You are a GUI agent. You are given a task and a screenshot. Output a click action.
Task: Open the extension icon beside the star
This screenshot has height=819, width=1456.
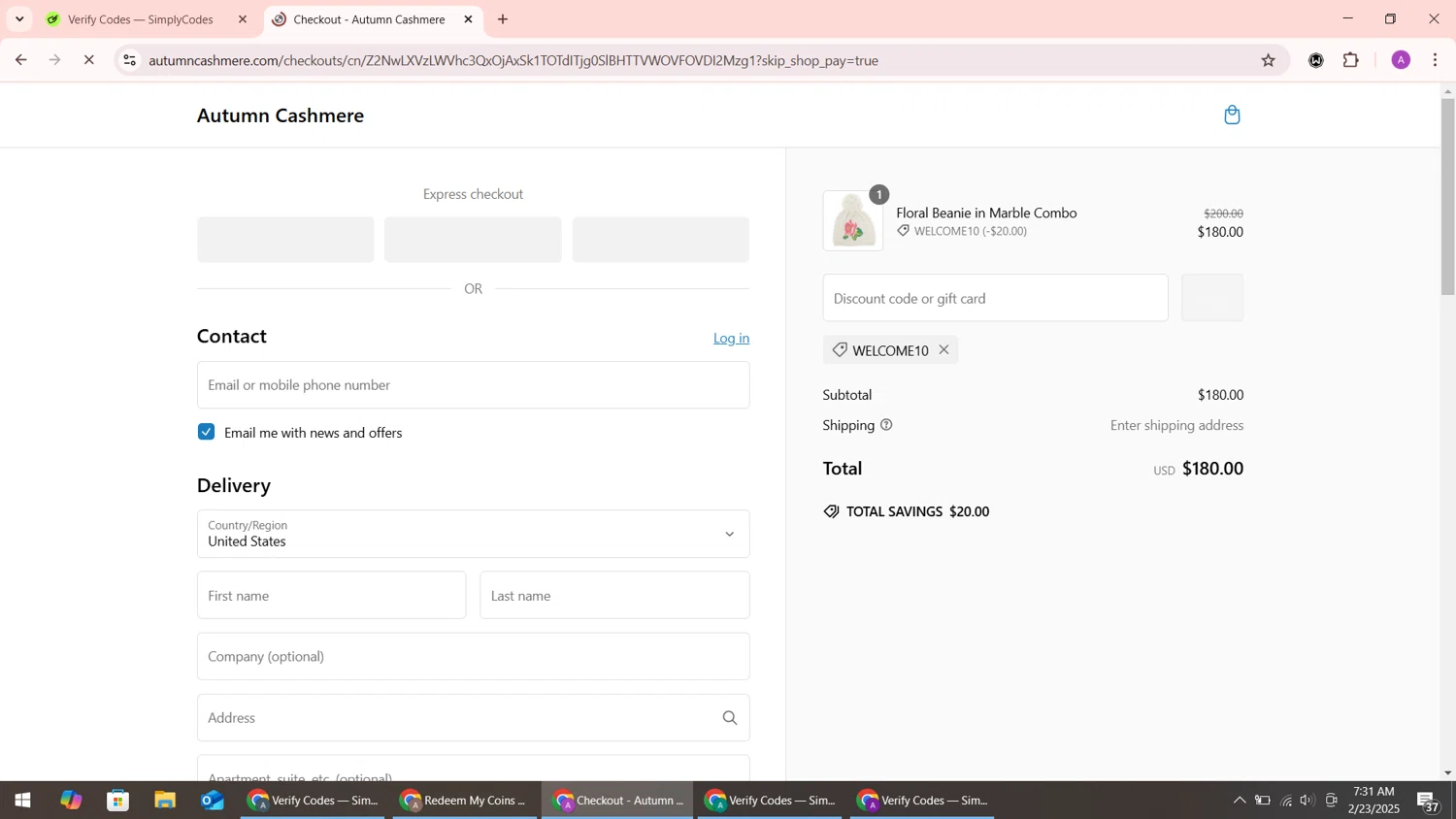click(1315, 60)
